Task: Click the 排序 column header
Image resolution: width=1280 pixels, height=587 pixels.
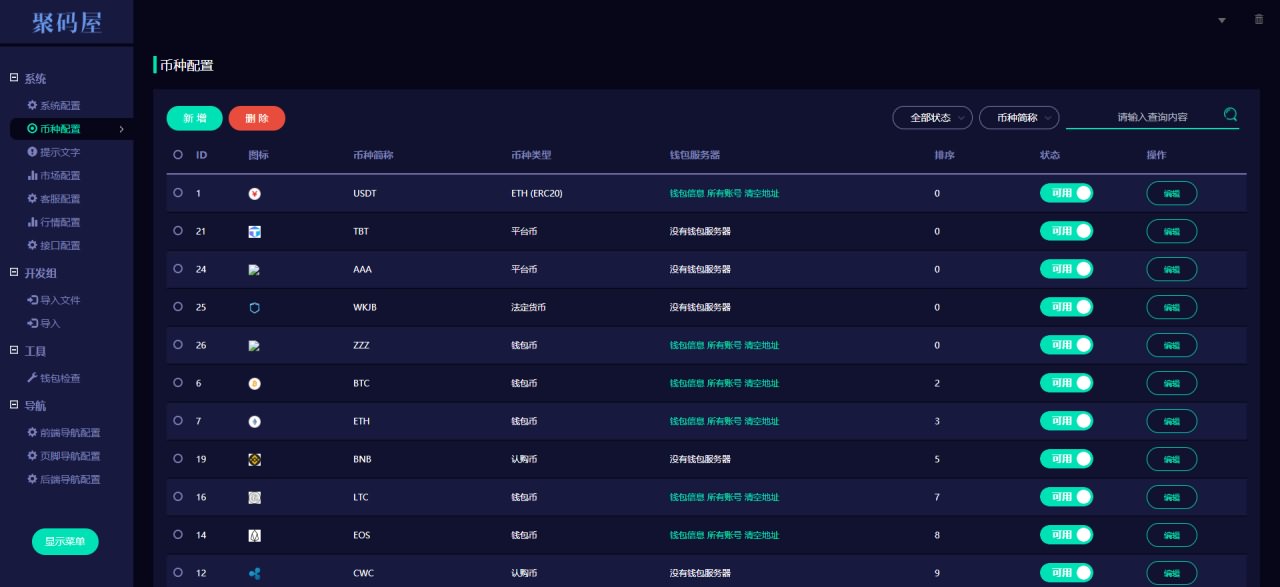Action: coord(944,155)
